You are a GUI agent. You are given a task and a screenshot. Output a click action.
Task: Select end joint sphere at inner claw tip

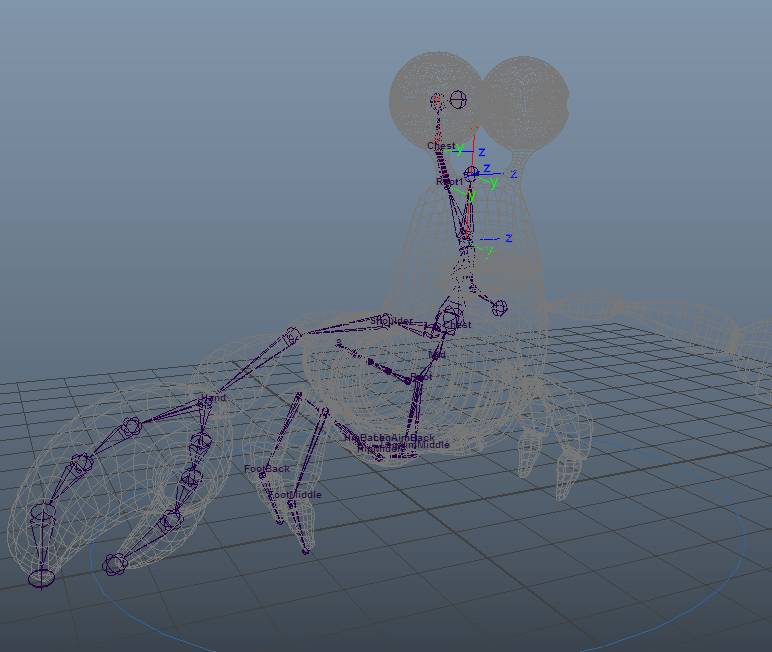pos(115,564)
